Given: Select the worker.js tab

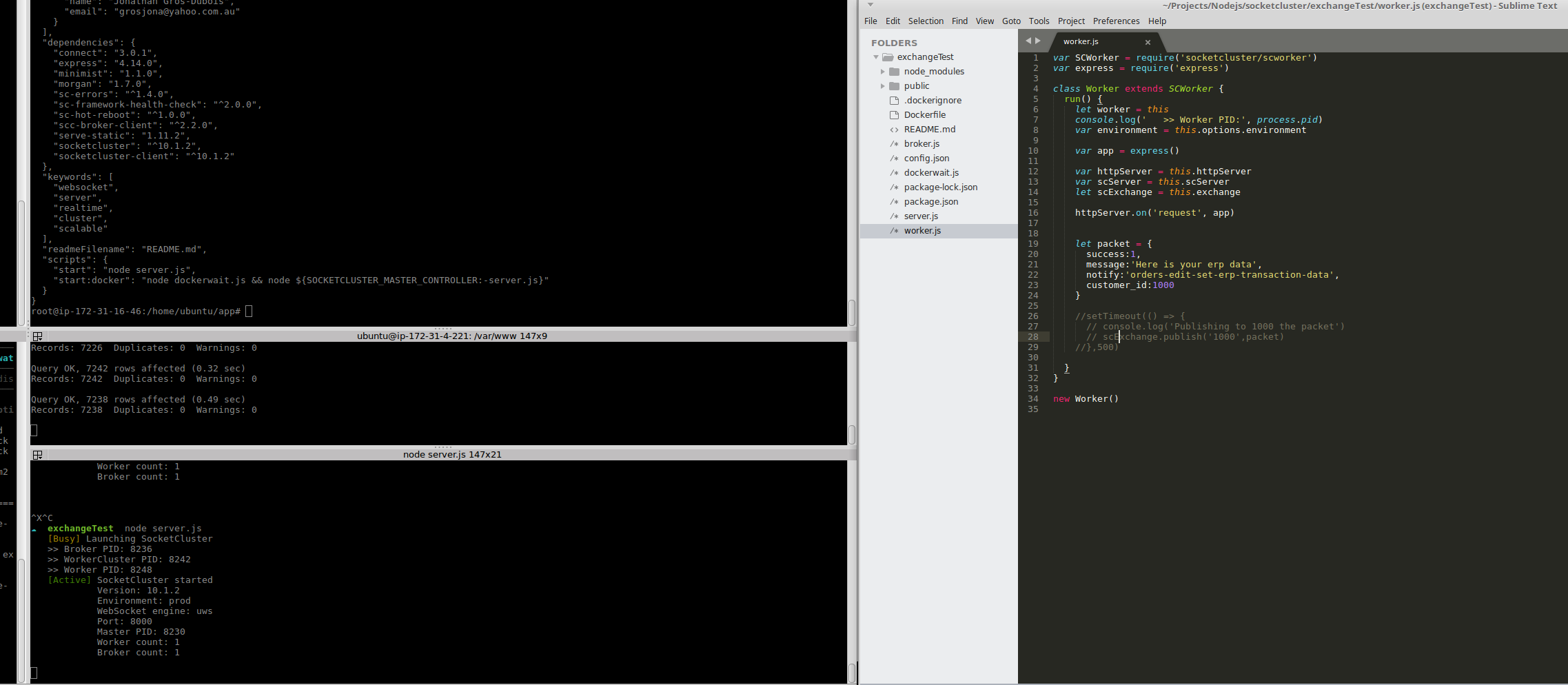Looking at the screenshot, I should (x=1081, y=41).
